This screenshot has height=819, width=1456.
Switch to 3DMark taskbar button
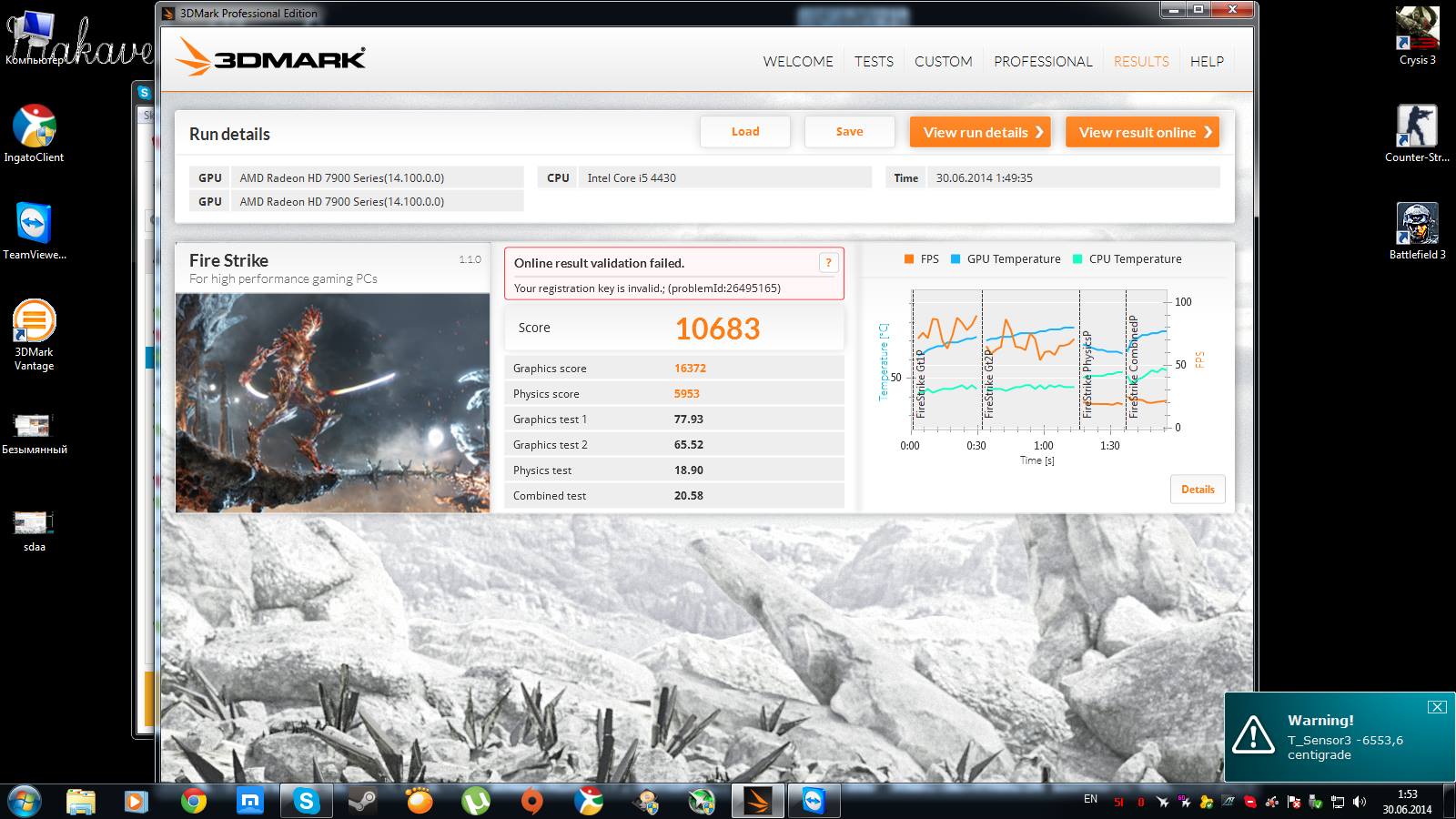pos(757,802)
